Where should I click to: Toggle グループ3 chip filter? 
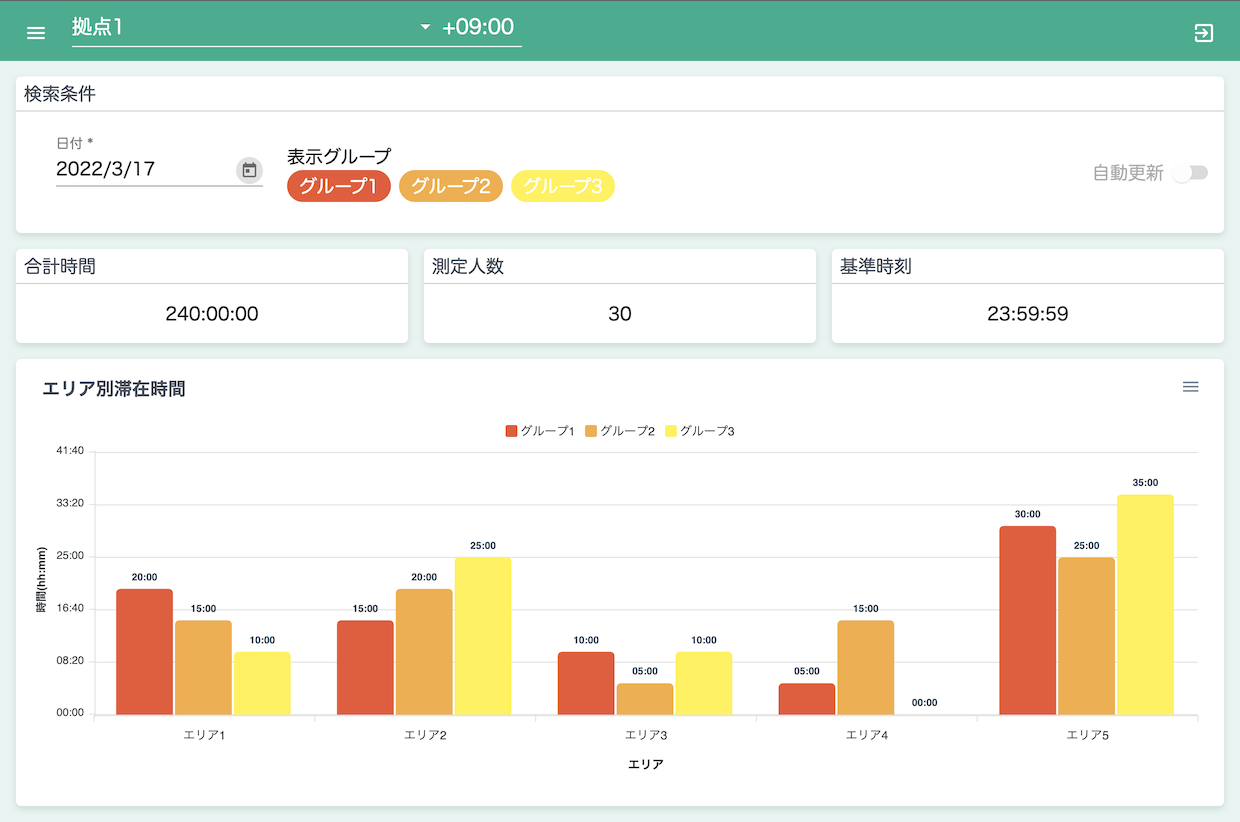click(x=562, y=186)
